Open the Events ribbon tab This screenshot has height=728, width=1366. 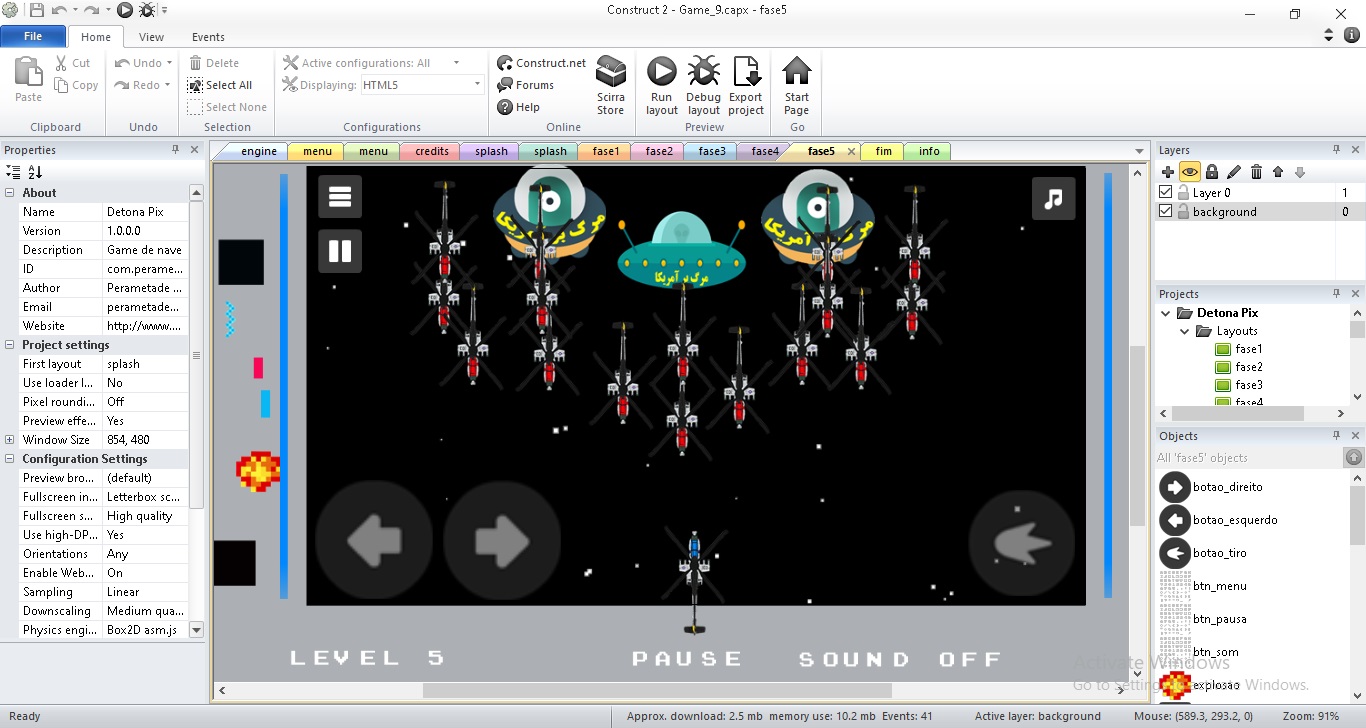tap(208, 37)
